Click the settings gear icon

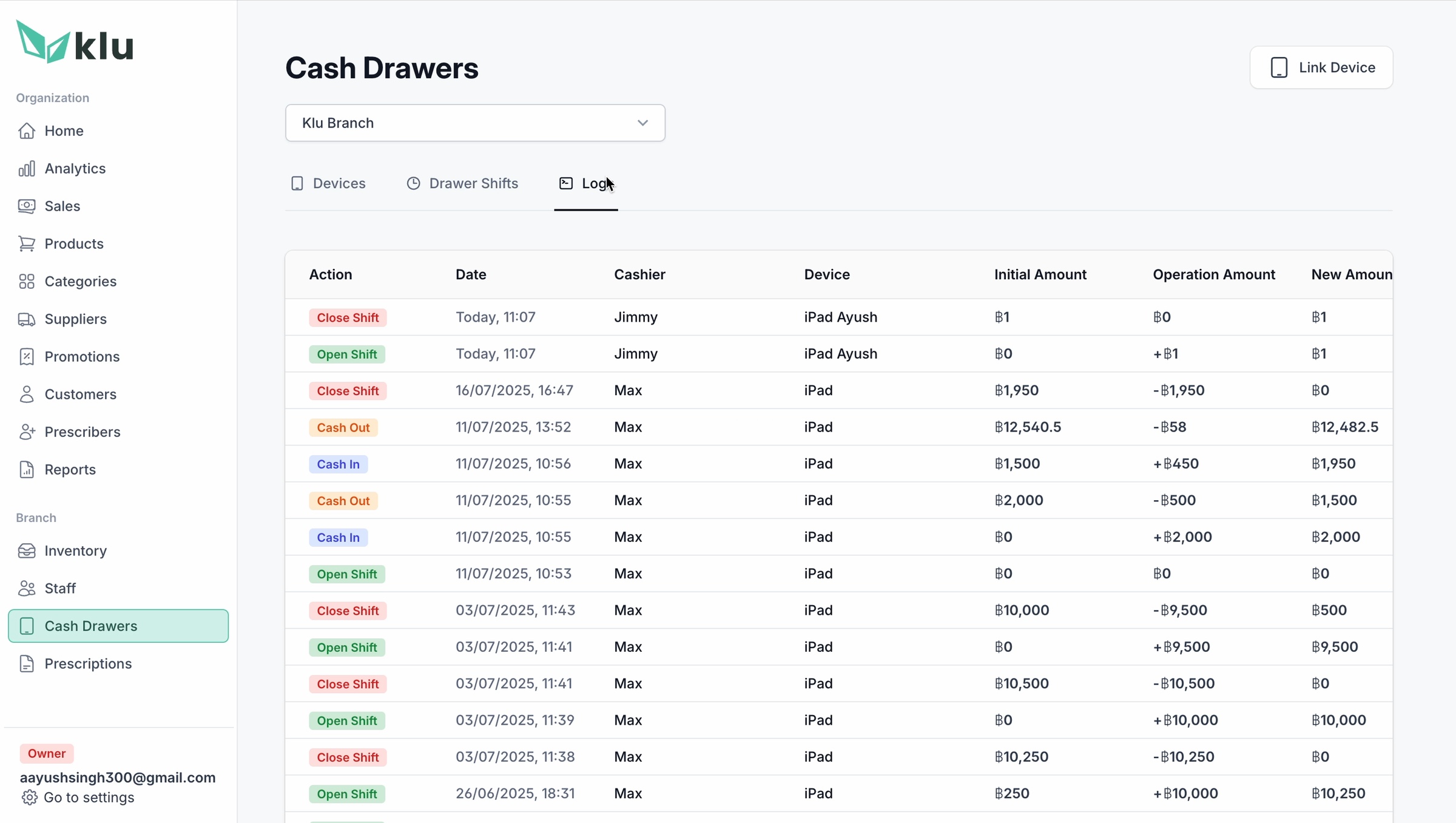[29, 797]
